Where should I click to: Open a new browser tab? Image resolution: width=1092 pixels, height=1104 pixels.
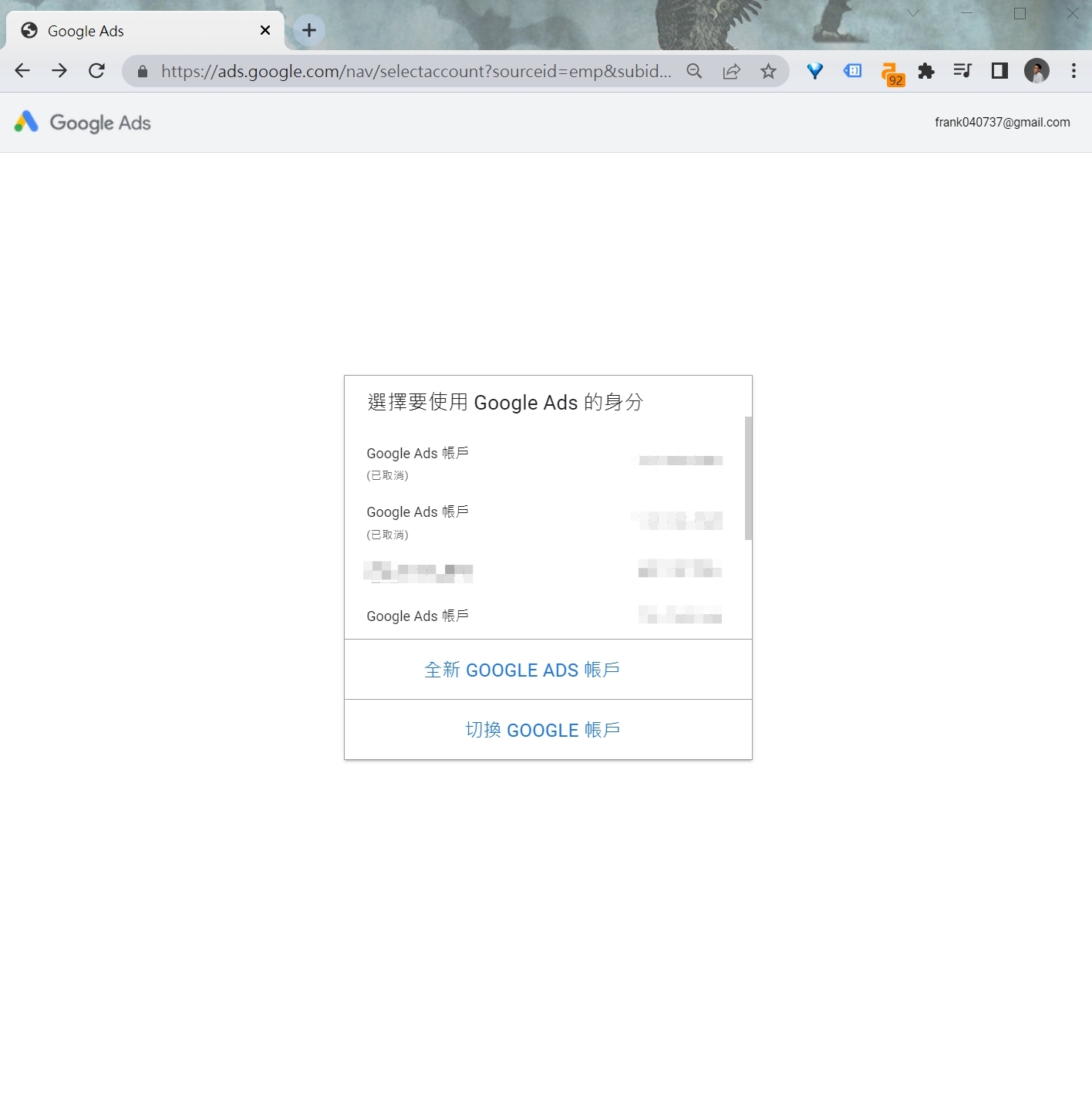click(309, 30)
